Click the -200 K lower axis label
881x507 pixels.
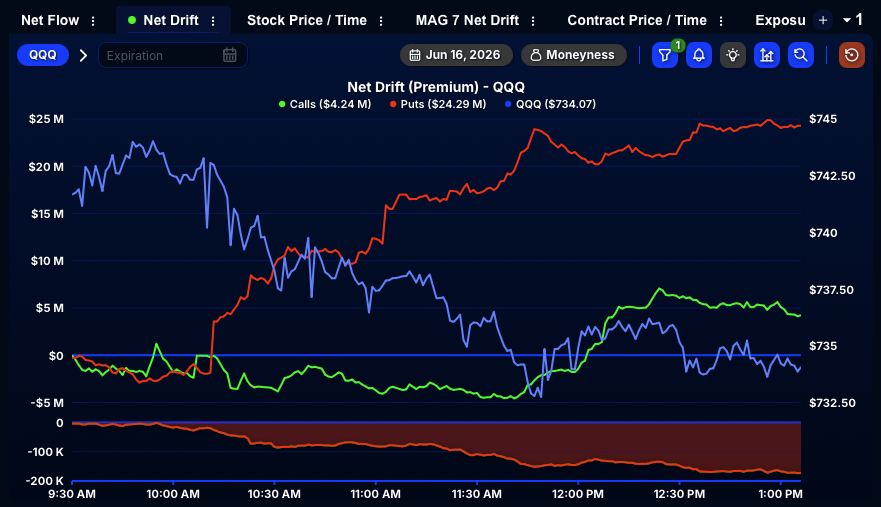click(44, 481)
